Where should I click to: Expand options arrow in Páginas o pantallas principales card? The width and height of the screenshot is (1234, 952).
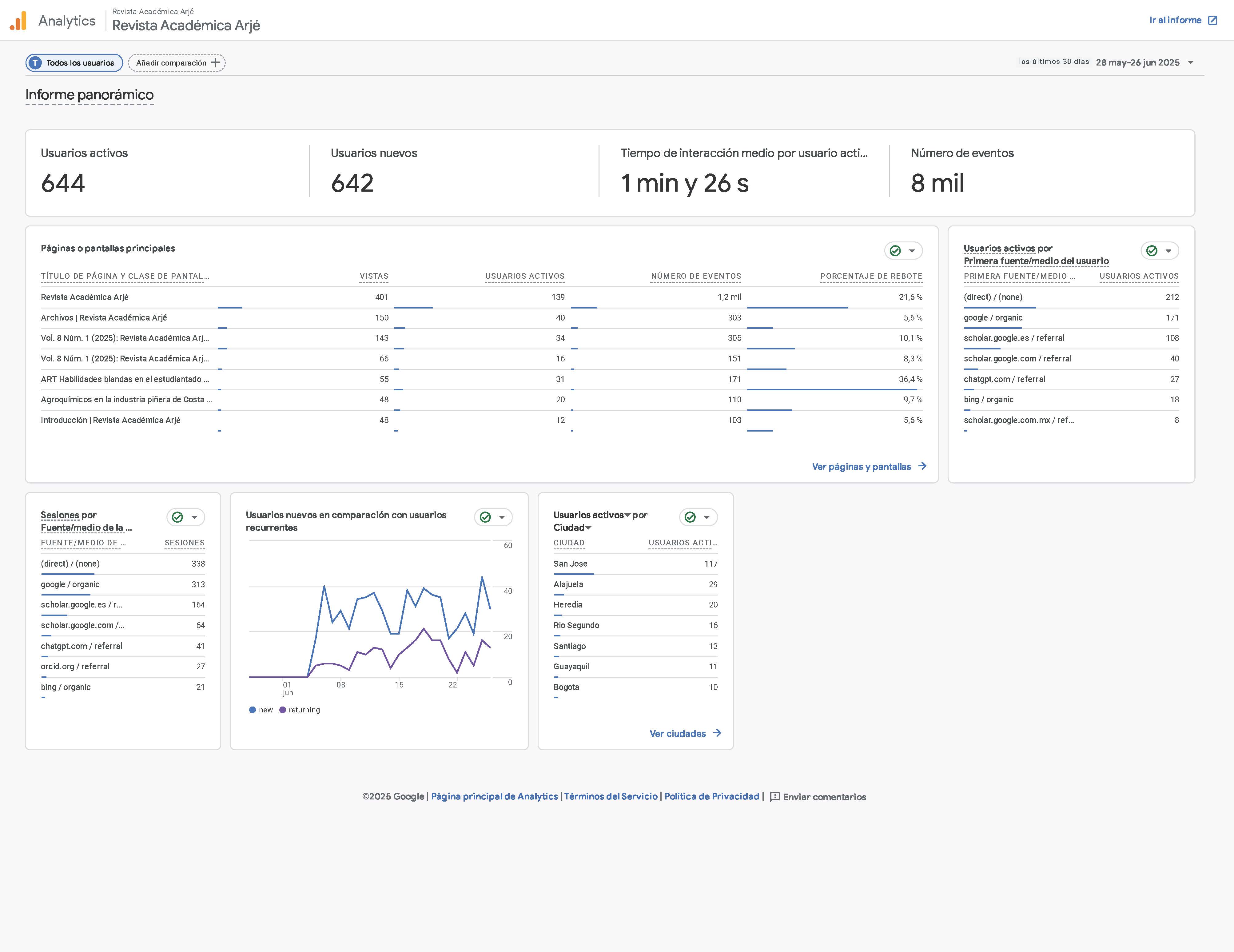pyautogui.click(x=911, y=251)
